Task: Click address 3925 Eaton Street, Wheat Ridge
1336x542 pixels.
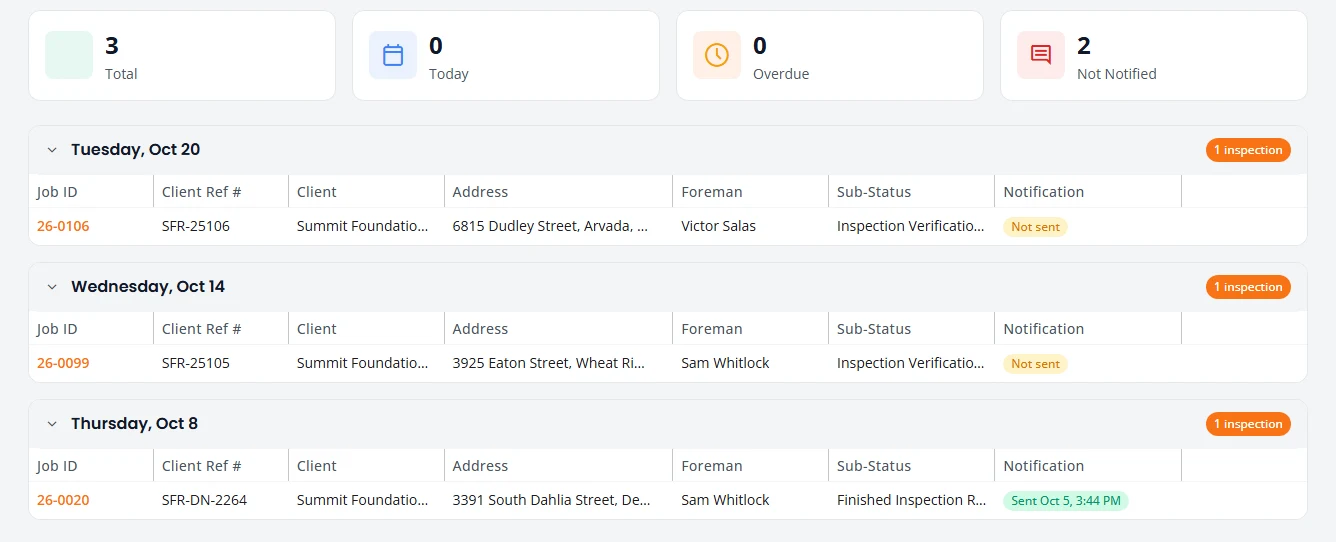Action: click(x=549, y=363)
